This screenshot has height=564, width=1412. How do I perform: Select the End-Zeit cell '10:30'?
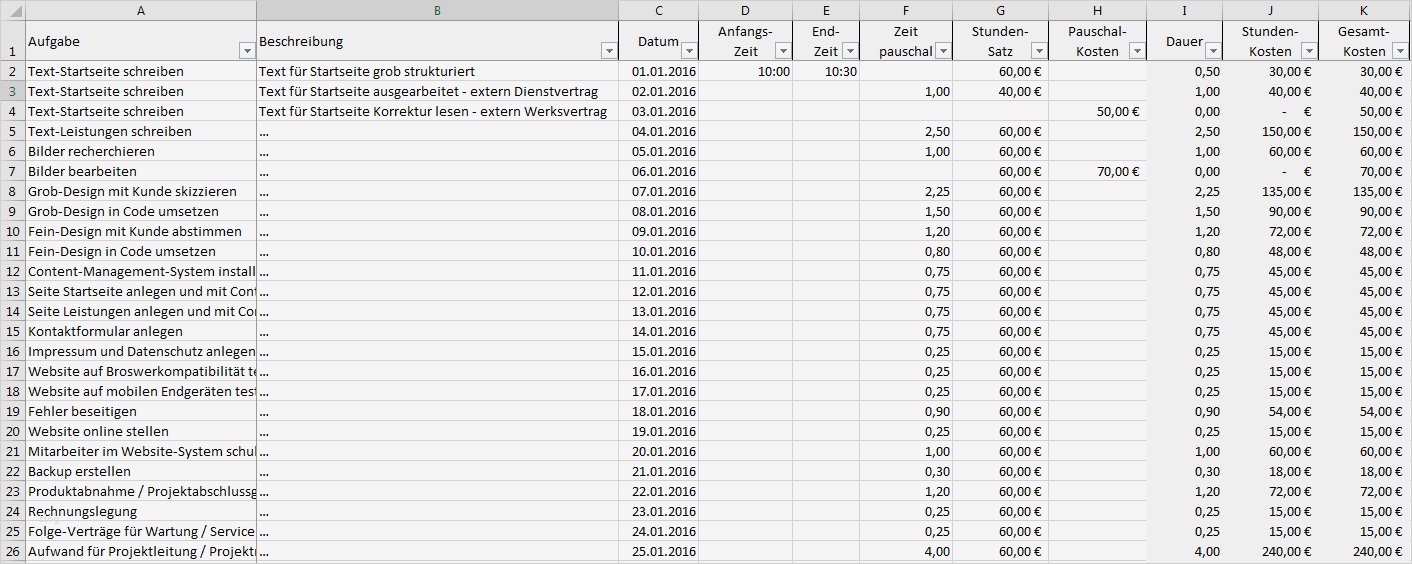coord(826,71)
